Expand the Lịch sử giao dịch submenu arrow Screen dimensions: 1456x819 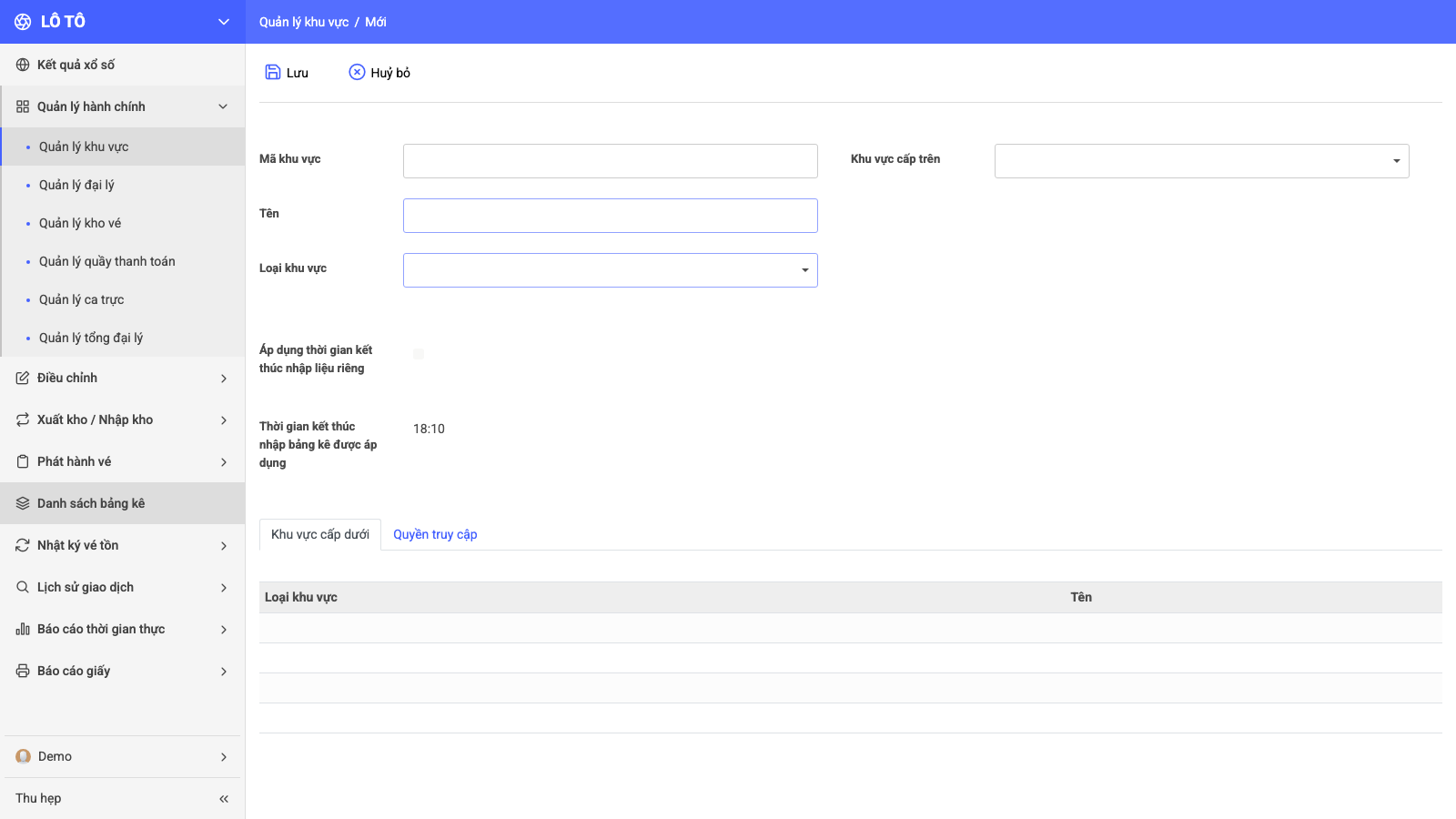pos(224,587)
